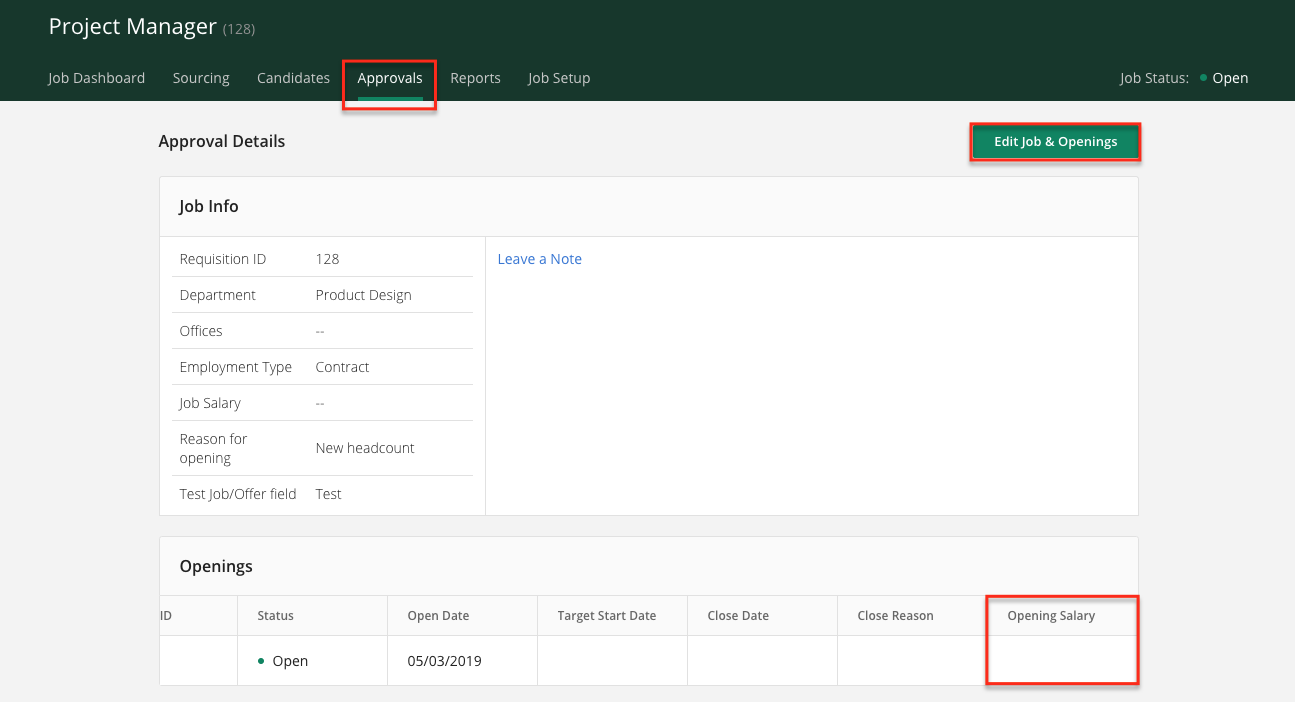Image resolution: width=1295 pixels, height=702 pixels.
Task: Open the Job Dashboard tab
Action: coord(96,78)
